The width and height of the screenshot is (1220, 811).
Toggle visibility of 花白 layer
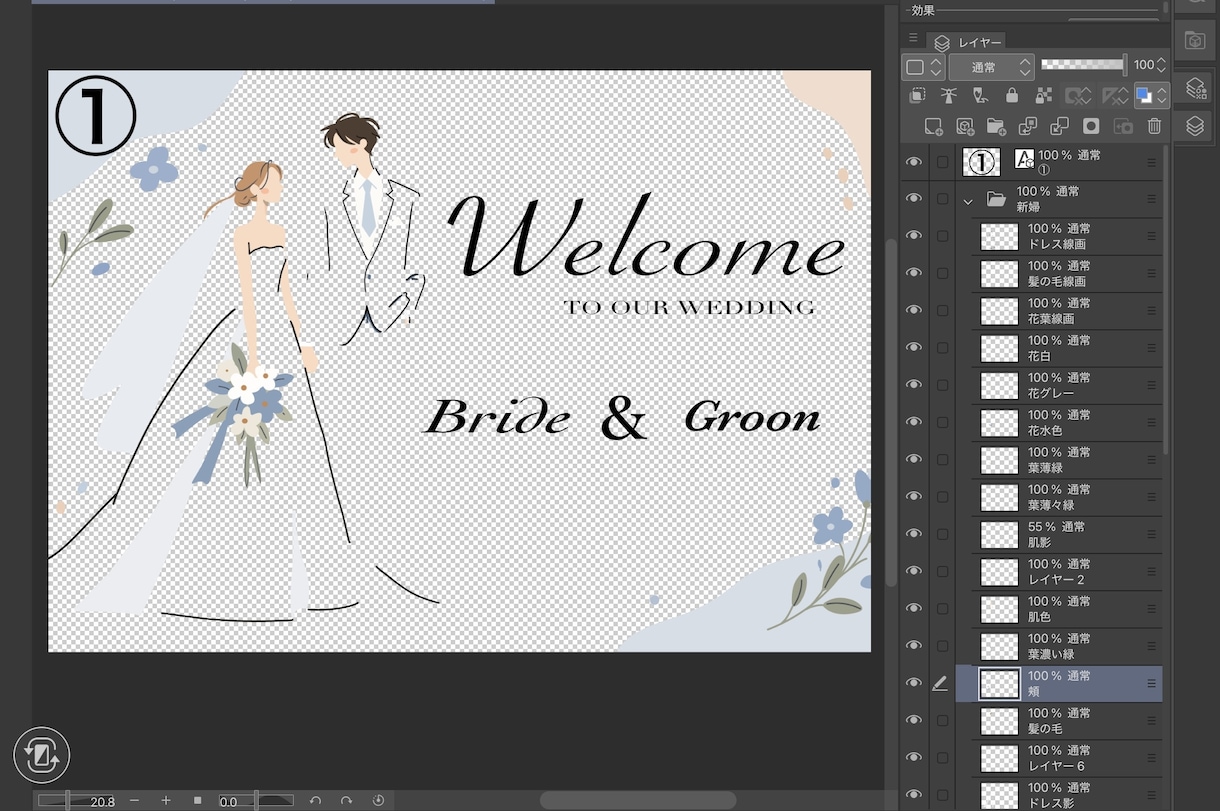pos(913,348)
